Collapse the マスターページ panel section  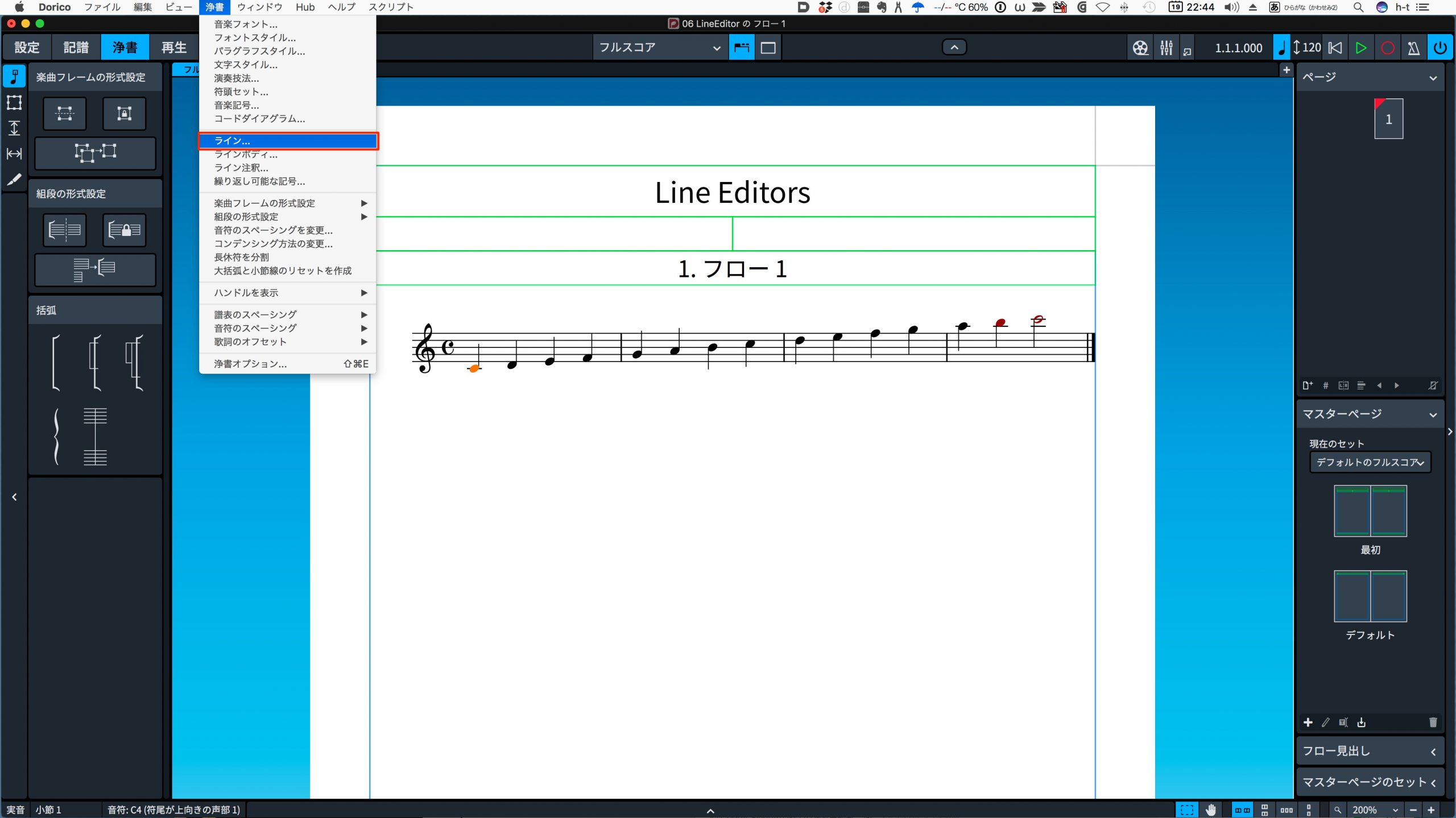(x=1433, y=414)
